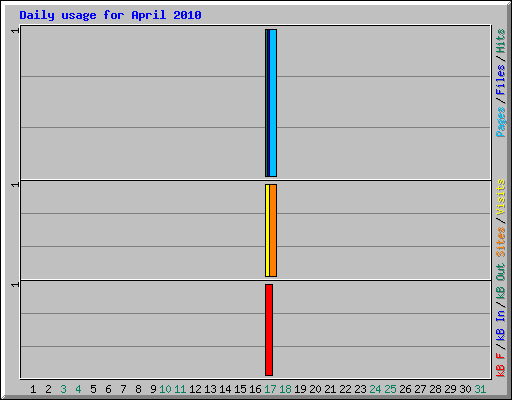Click day label 16 on axis

[255, 389]
